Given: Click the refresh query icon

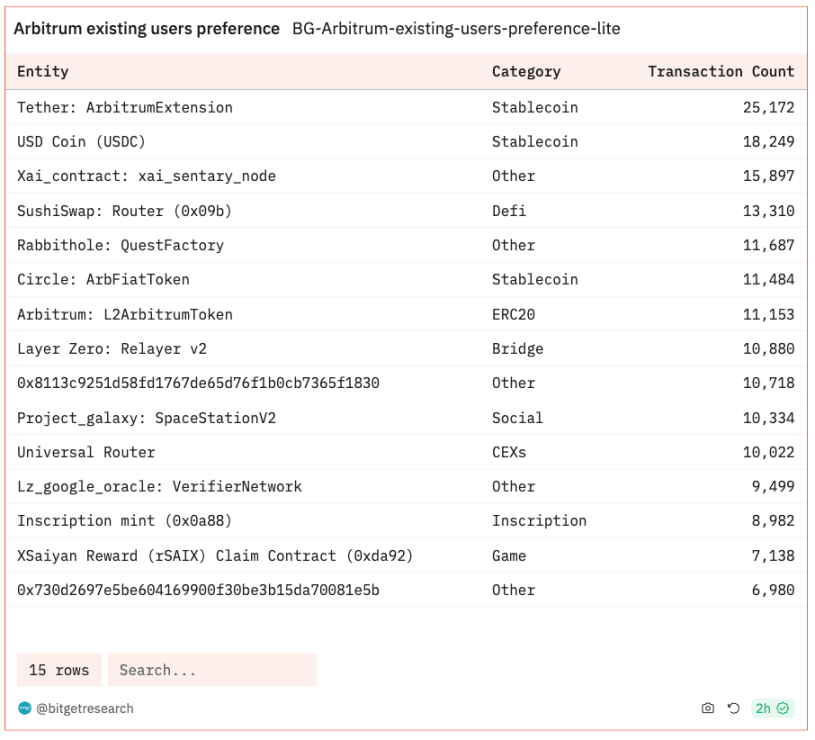Looking at the screenshot, I should (x=733, y=708).
